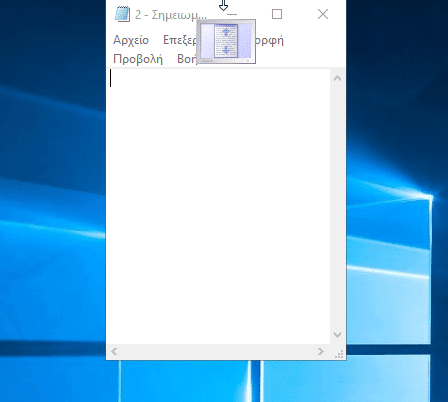The width and height of the screenshot is (448, 402).
Task: Minimize the Notepad window
Action: [232, 14]
